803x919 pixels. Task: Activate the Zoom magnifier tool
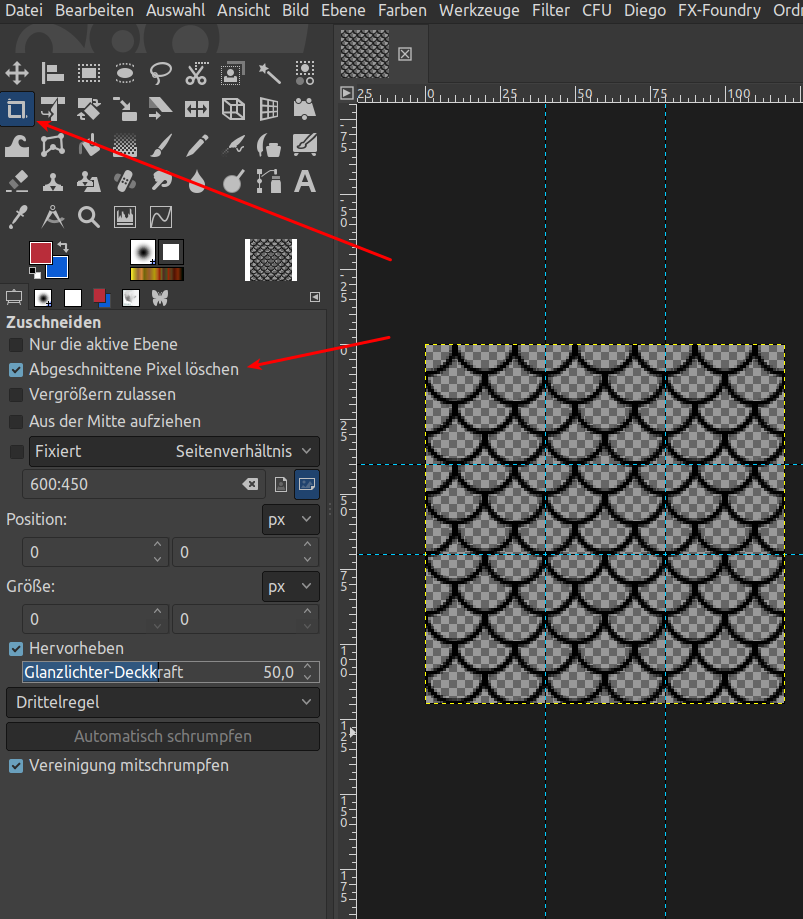coord(89,217)
